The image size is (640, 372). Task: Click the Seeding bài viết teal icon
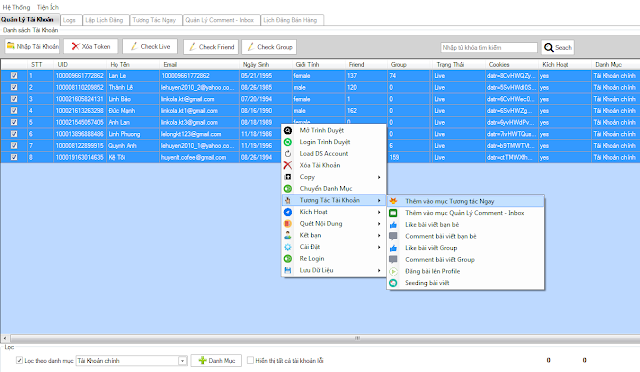point(393,283)
